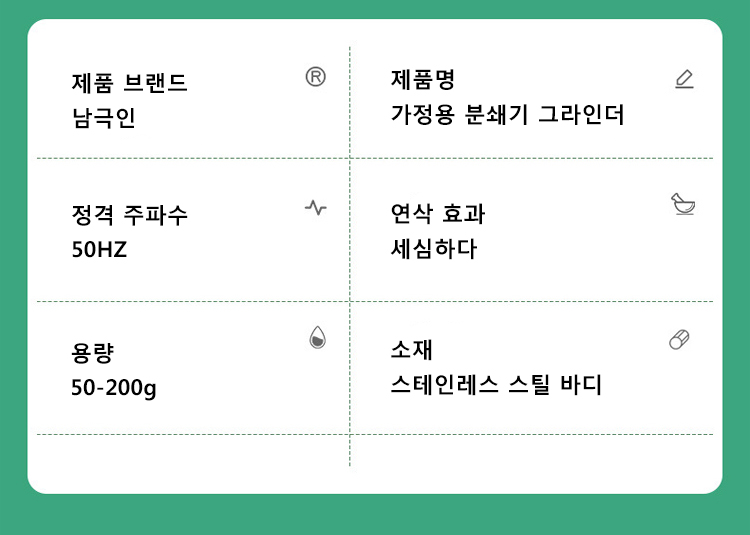Click the 남극인 brand name text

point(103,118)
